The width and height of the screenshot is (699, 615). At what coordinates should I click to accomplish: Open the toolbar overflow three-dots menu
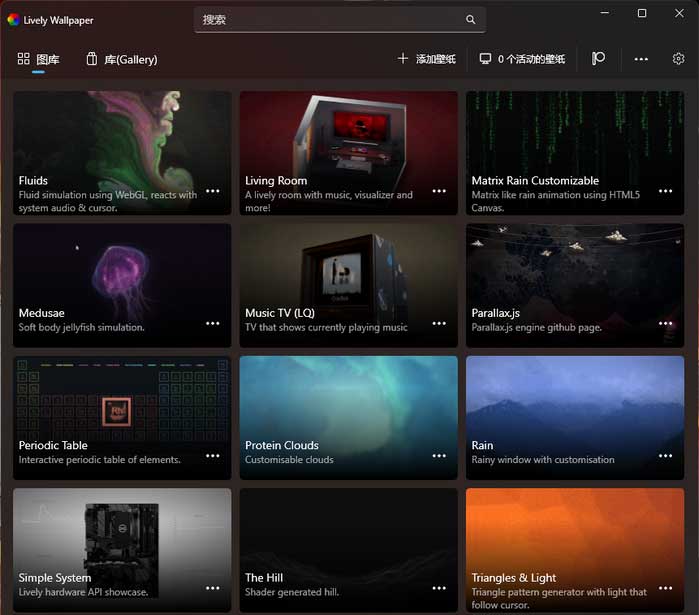[641, 59]
